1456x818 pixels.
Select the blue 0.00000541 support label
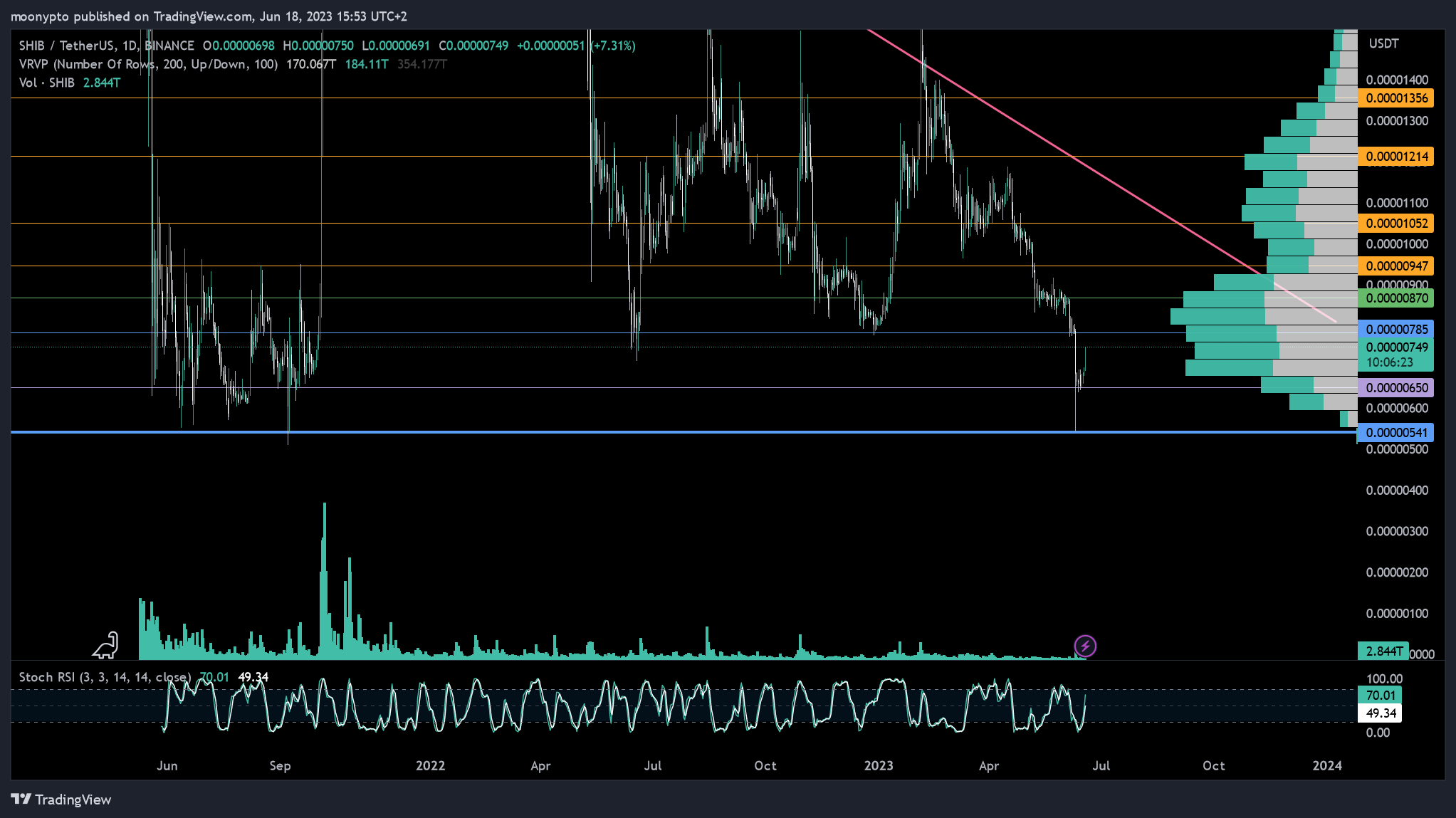click(1395, 433)
